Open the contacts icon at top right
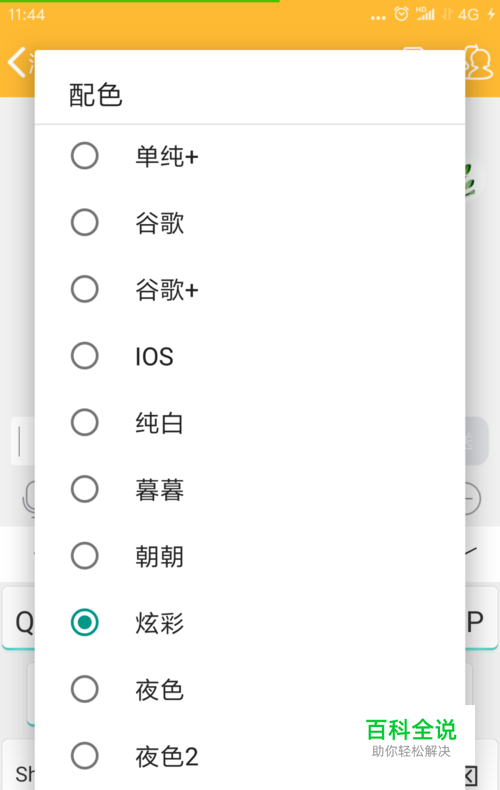The width and height of the screenshot is (500, 790). 479,62
